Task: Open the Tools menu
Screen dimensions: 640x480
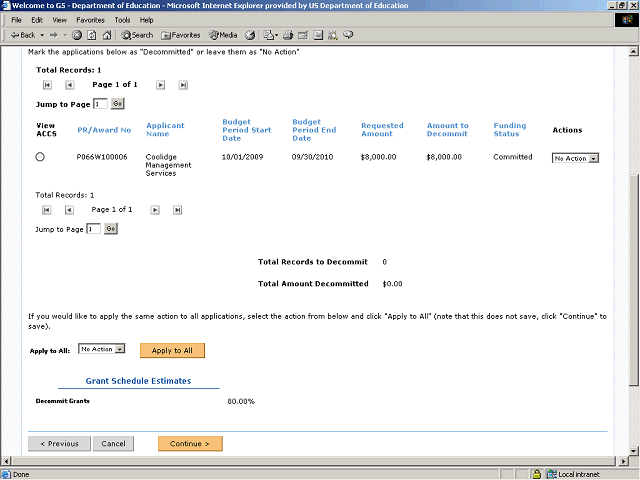Action: 122,20
